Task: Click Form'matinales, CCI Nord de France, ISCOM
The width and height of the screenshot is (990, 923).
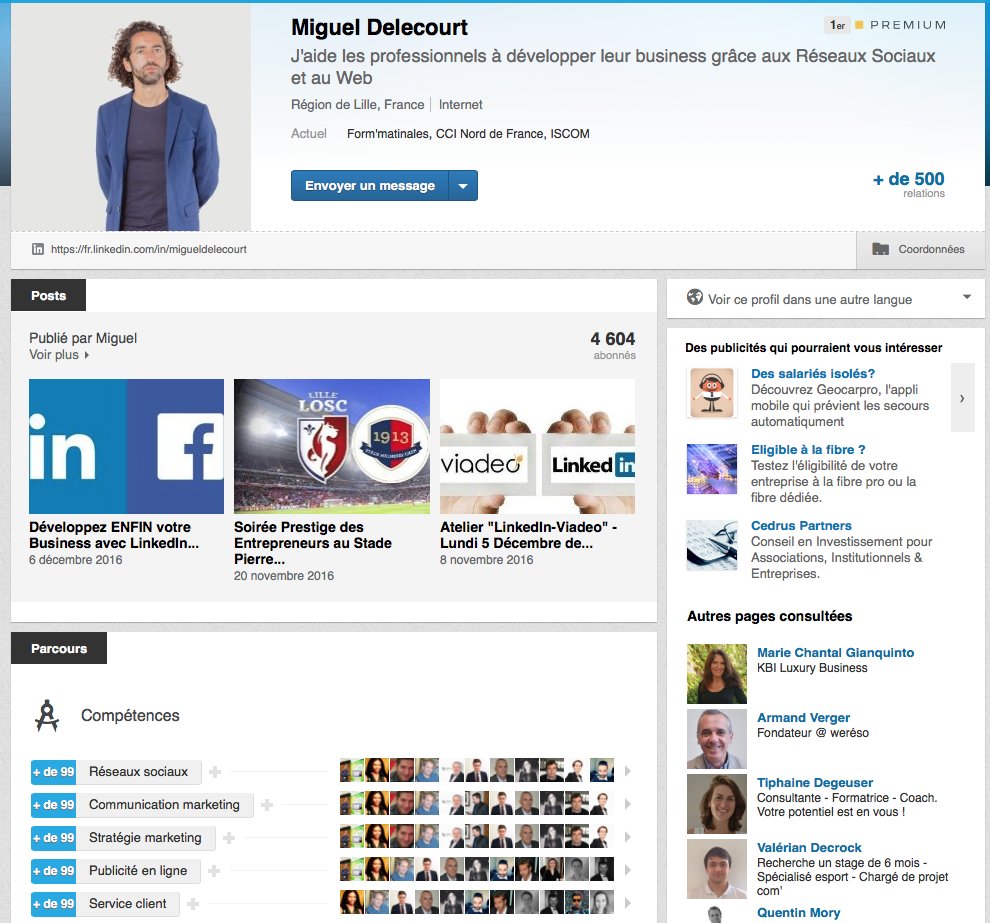Action: [468, 134]
